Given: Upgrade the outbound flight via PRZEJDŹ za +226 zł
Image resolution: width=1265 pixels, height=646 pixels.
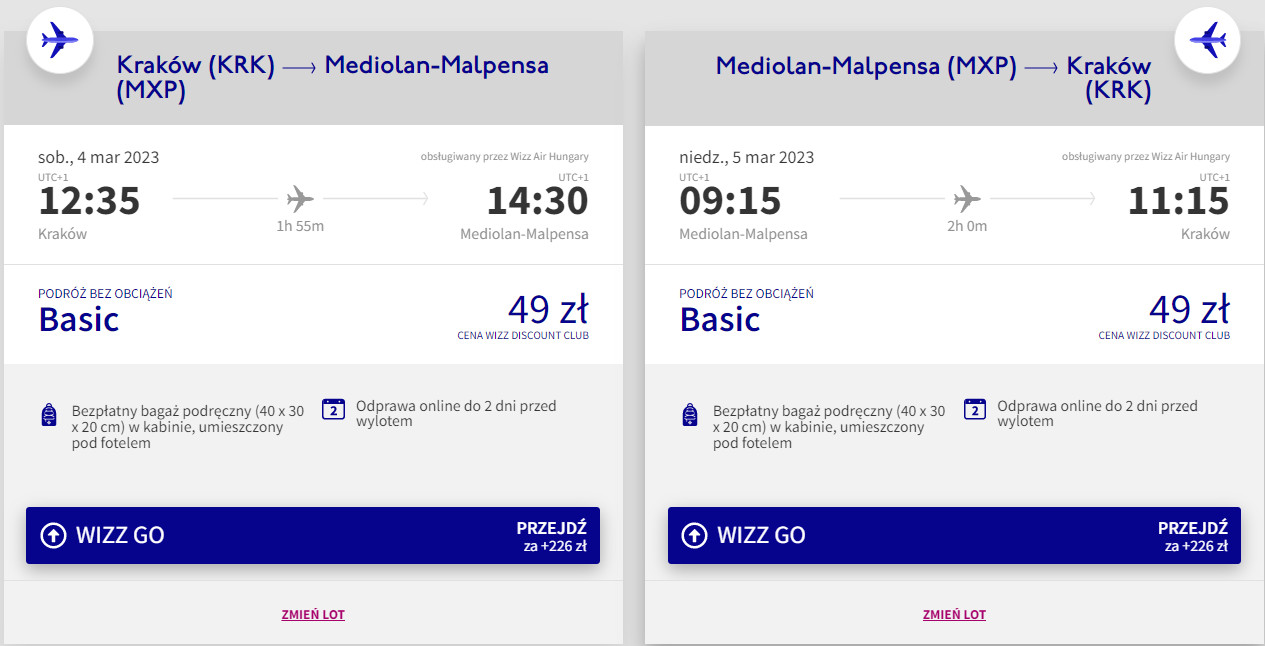Looking at the screenshot, I should click(x=551, y=536).
